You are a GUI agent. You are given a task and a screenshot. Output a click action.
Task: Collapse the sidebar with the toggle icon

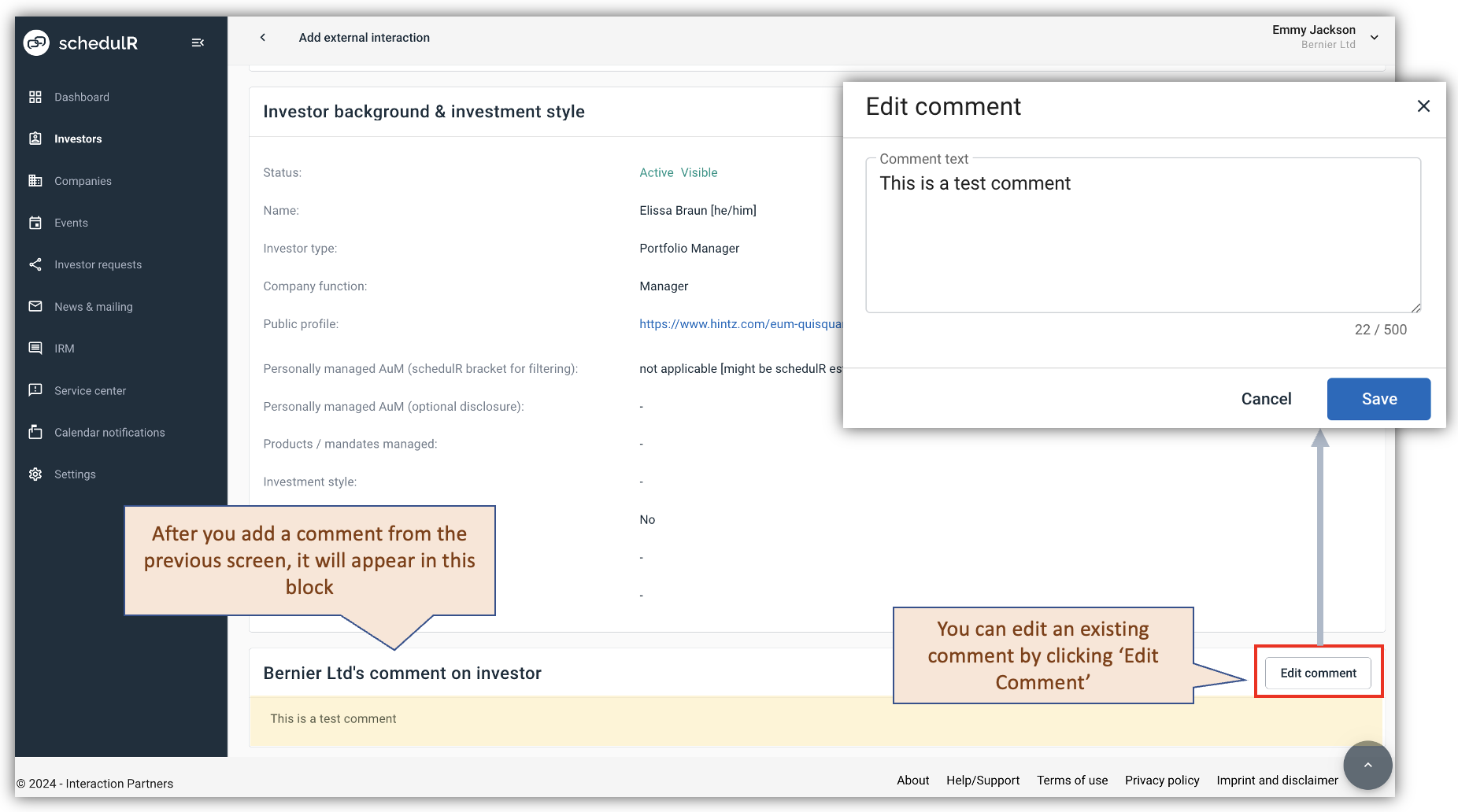tap(198, 42)
